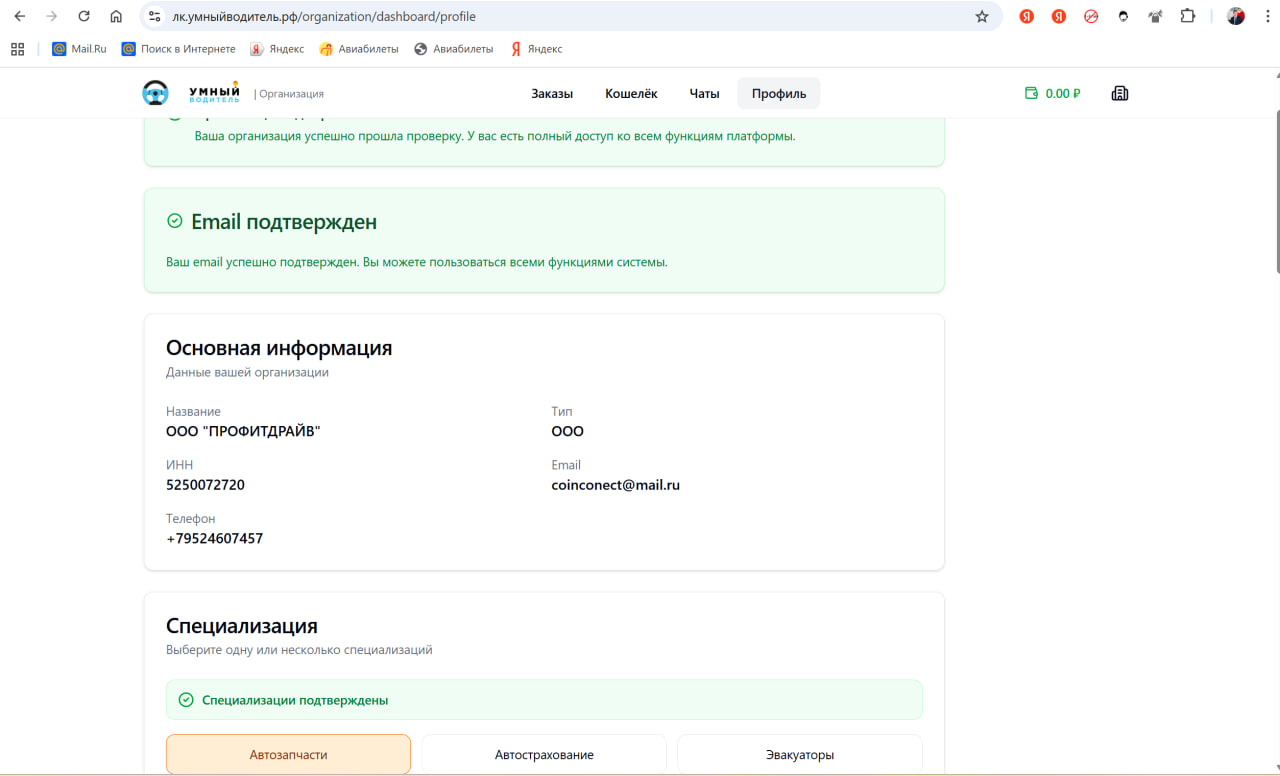Click the Специализации подтверждены banner text
Image resolution: width=1280 pixels, height=776 pixels.
click(295, 700)
